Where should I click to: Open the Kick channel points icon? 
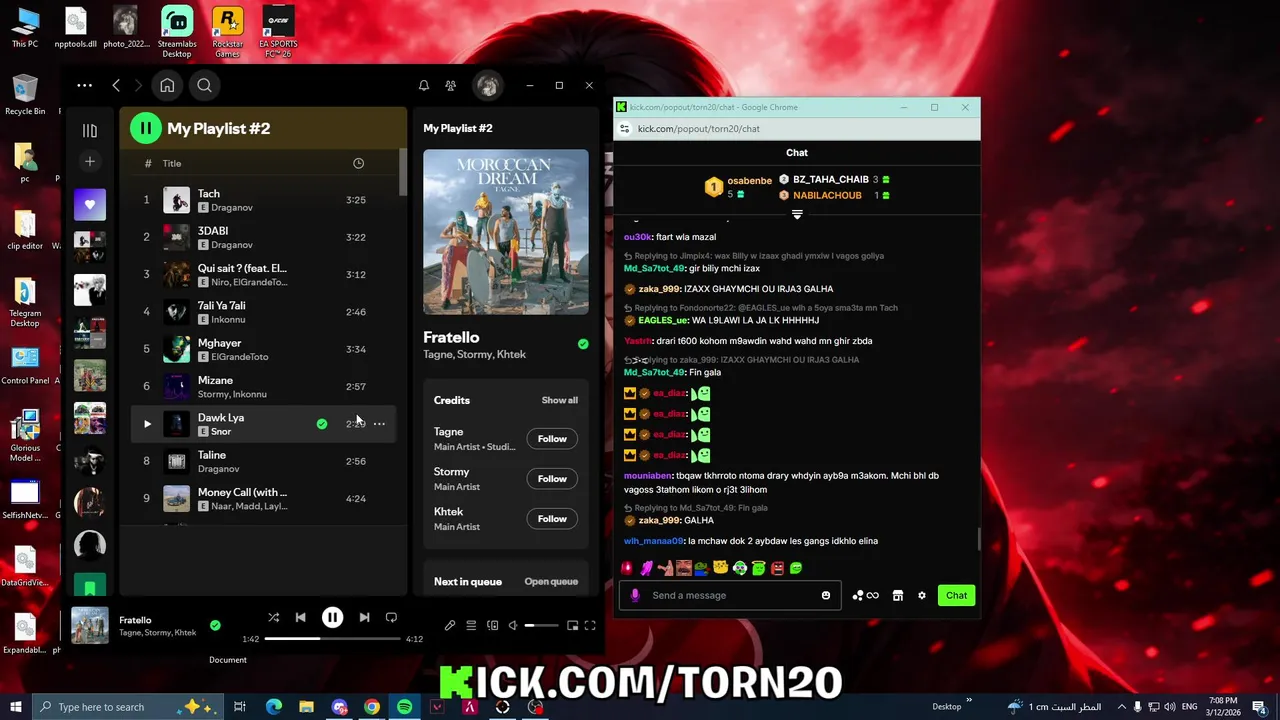point(865,595)
